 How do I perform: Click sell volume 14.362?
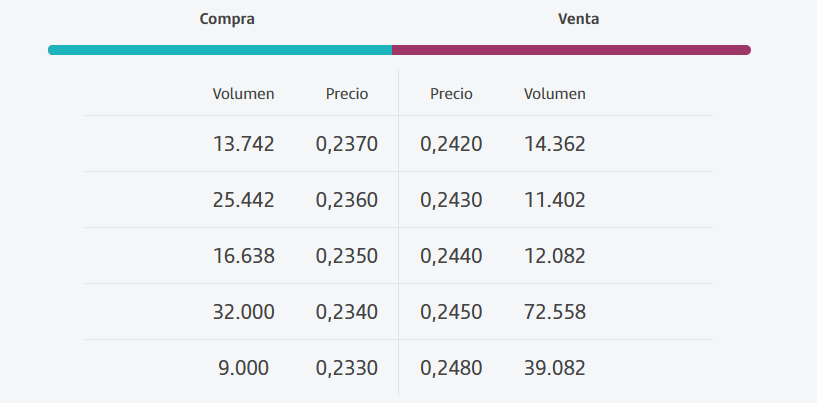555,144
